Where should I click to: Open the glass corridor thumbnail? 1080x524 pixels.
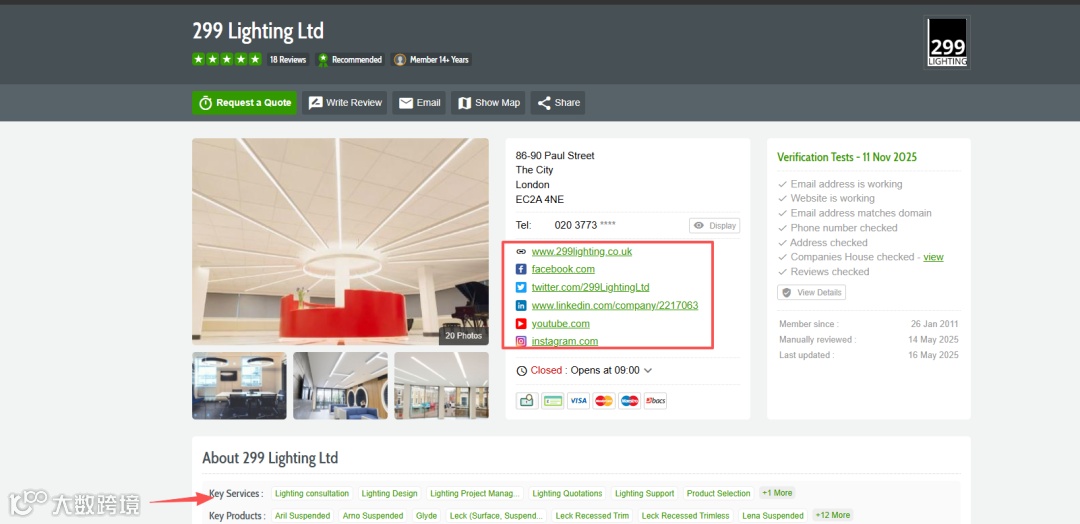click(442, 386)
